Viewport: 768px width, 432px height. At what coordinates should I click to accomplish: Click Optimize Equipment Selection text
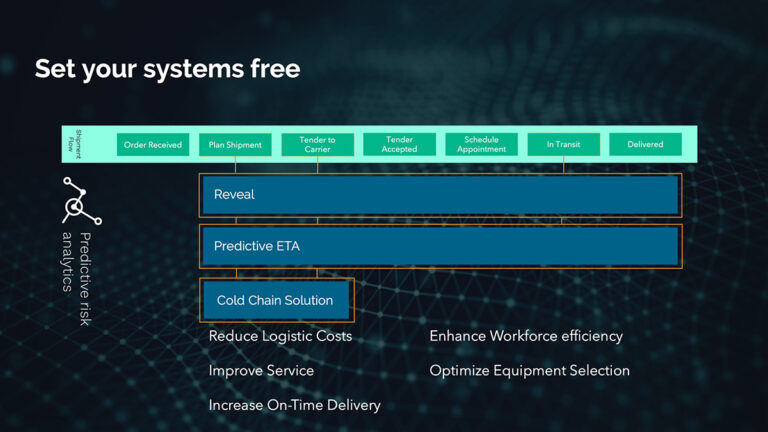tap(529, 371)
